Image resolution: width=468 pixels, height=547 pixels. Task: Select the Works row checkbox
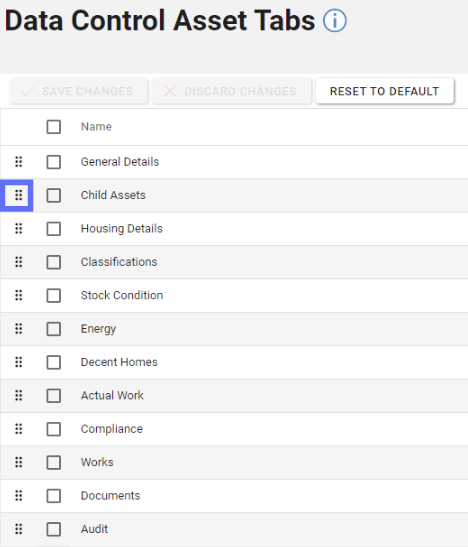click(x=54, y=463)
